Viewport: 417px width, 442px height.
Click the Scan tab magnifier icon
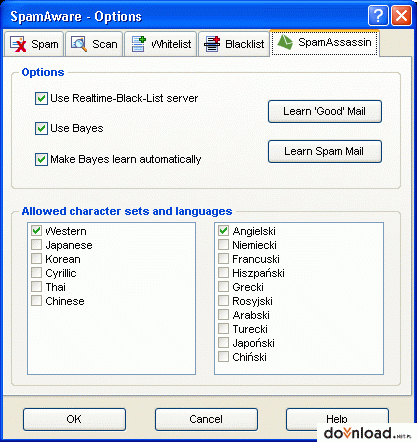(x=79, y=44)
